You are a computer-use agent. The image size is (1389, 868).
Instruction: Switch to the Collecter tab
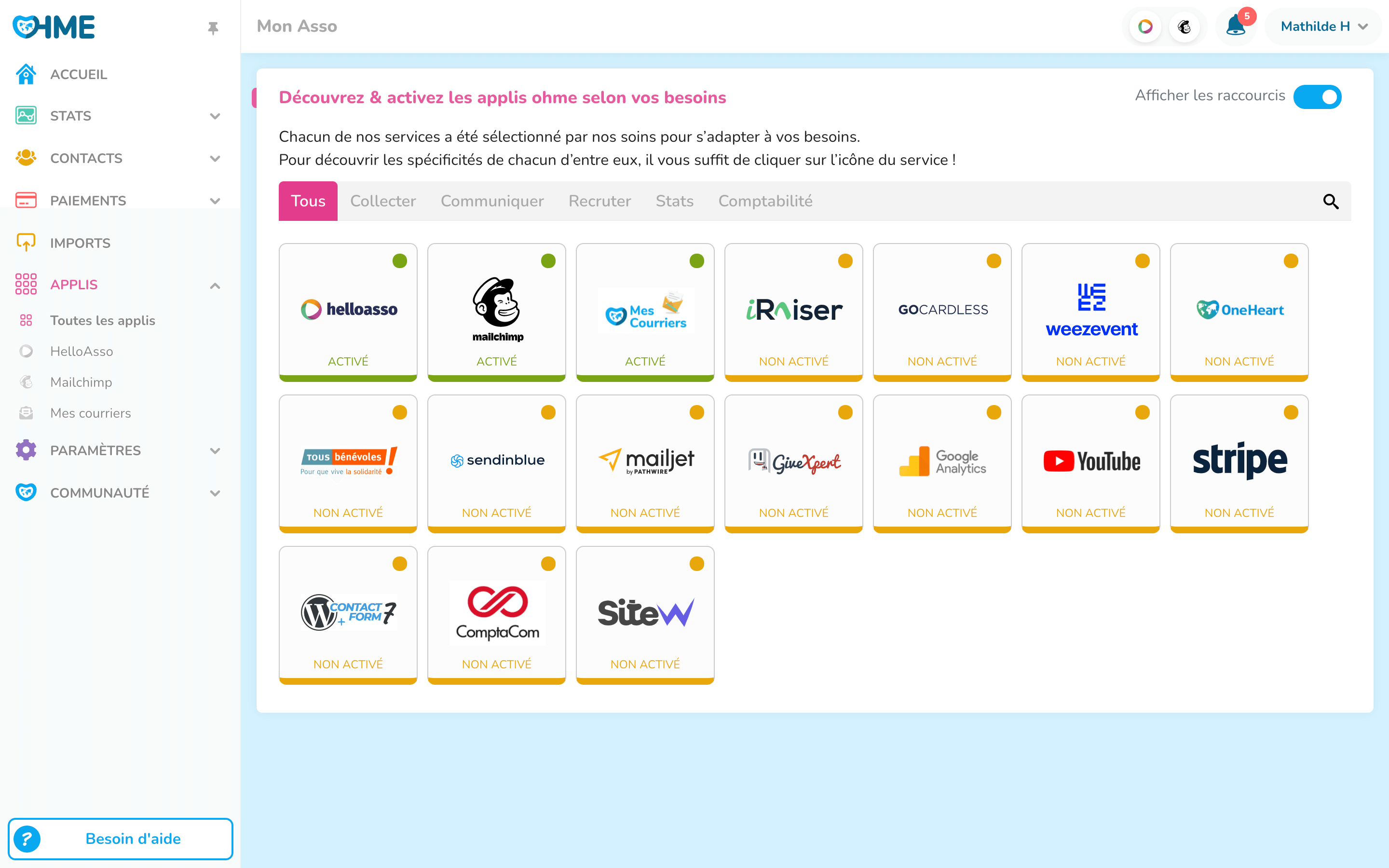click(383, 201)
